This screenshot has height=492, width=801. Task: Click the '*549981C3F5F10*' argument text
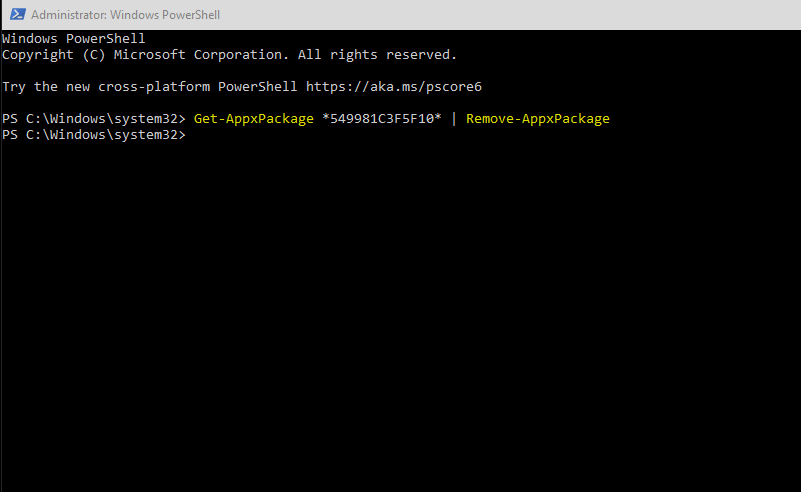click(382, 119)
